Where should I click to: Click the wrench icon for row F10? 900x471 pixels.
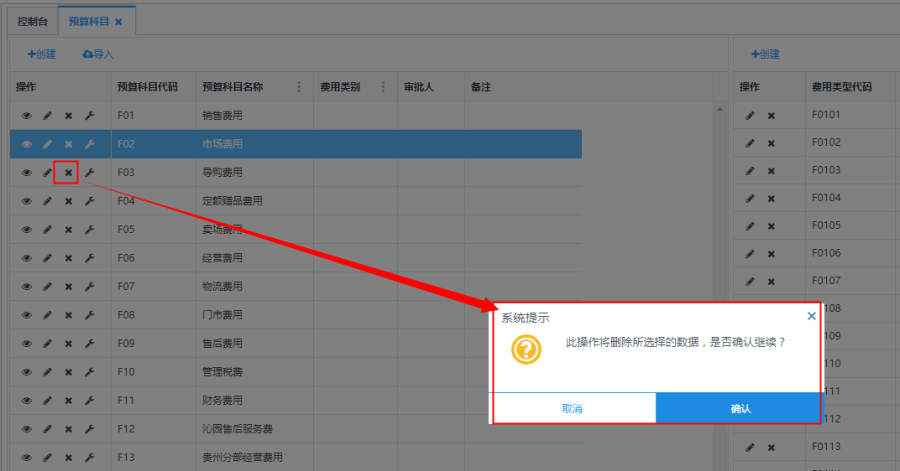[89, 372]
